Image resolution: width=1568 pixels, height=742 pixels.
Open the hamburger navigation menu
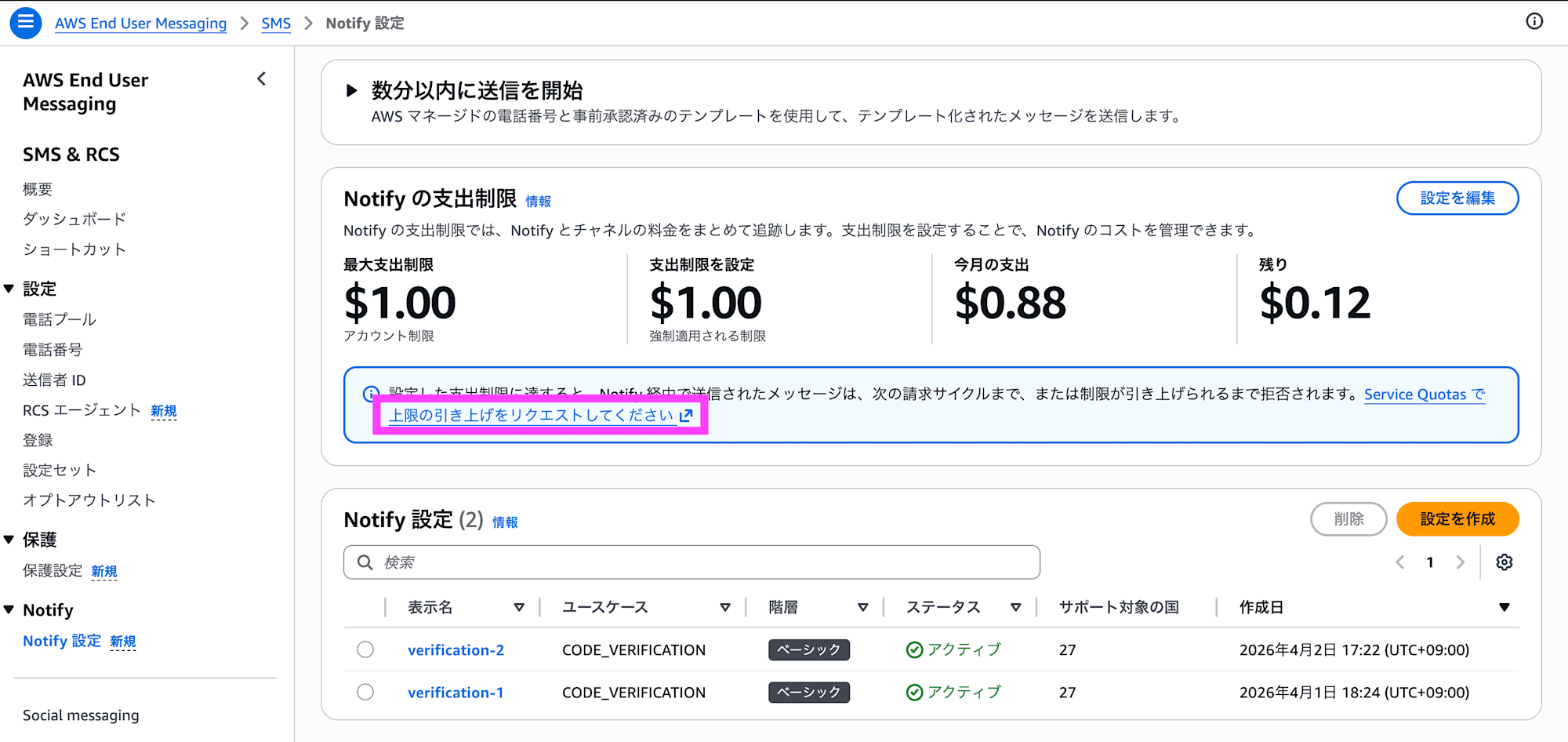point(24,23)
